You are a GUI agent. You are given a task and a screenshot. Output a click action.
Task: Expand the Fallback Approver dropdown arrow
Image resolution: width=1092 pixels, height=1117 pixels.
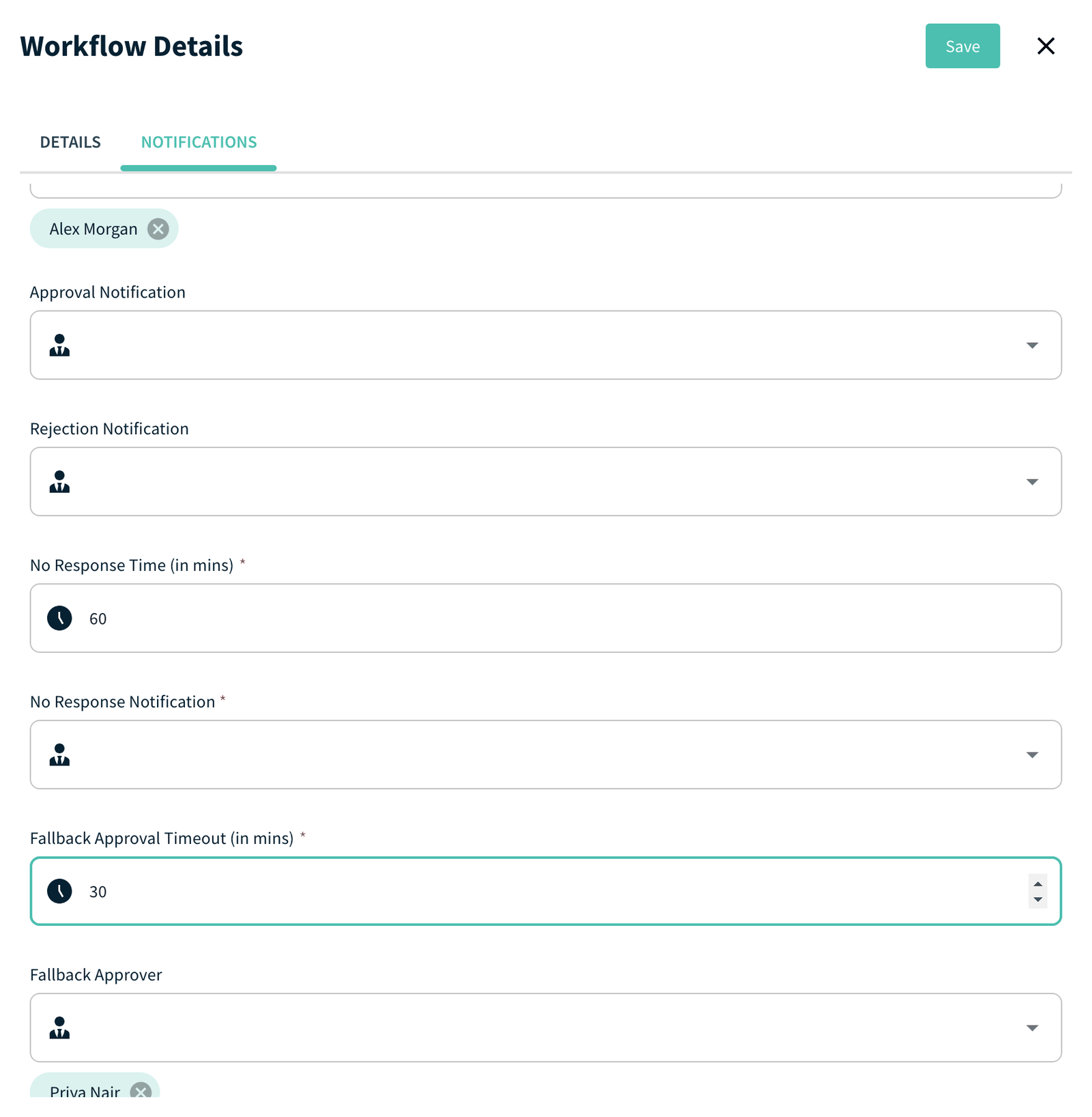[1032, 1028]
